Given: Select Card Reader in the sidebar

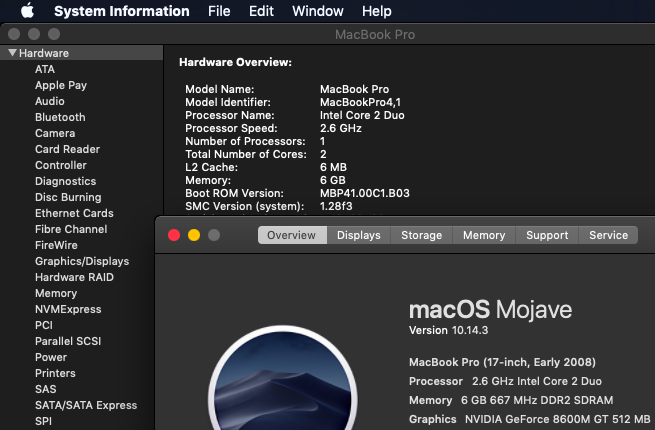Looking at the screenshot, I should (67, 149).
